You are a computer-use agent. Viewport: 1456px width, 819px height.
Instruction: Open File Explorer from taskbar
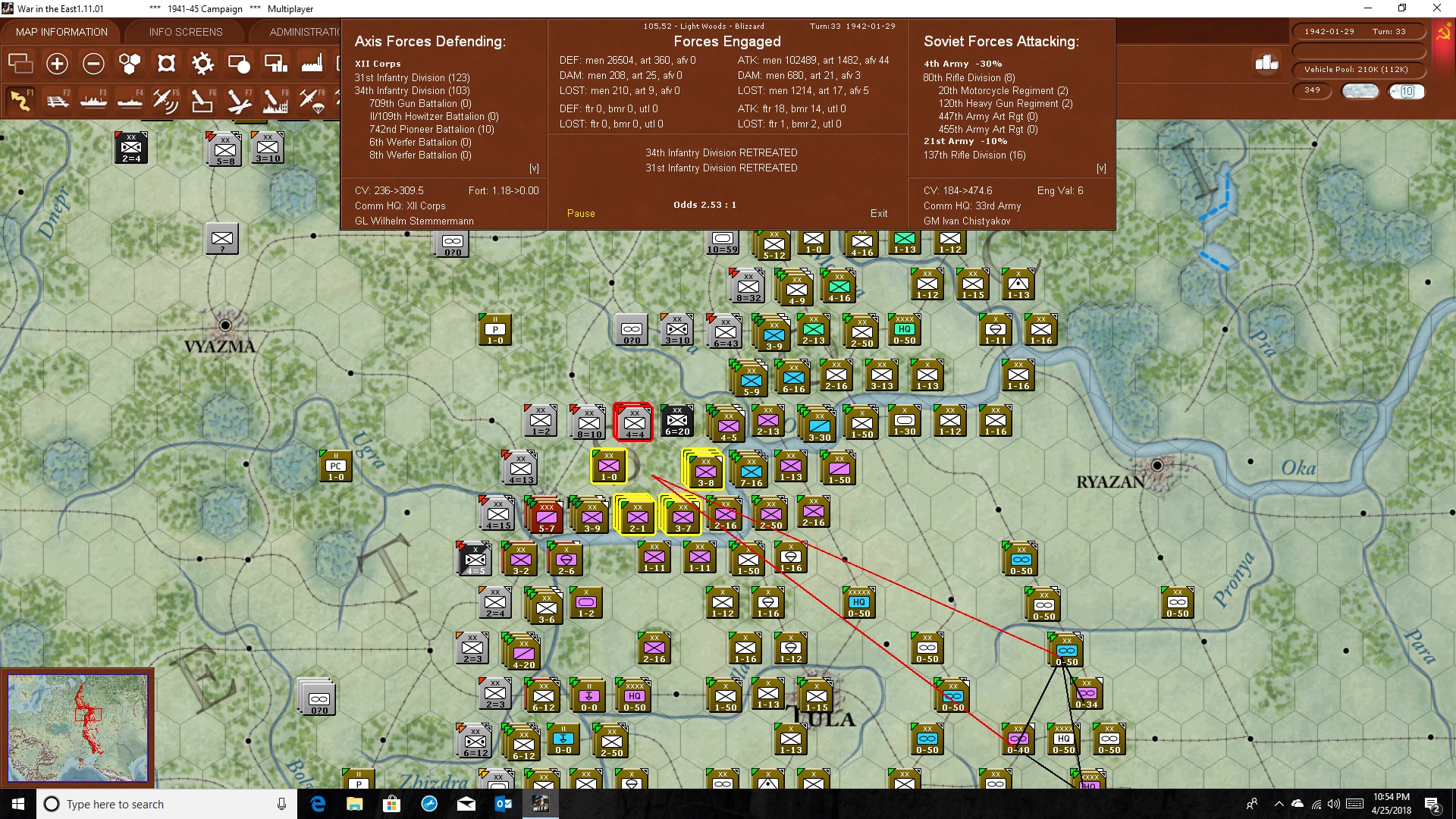[x=354, y=804]
